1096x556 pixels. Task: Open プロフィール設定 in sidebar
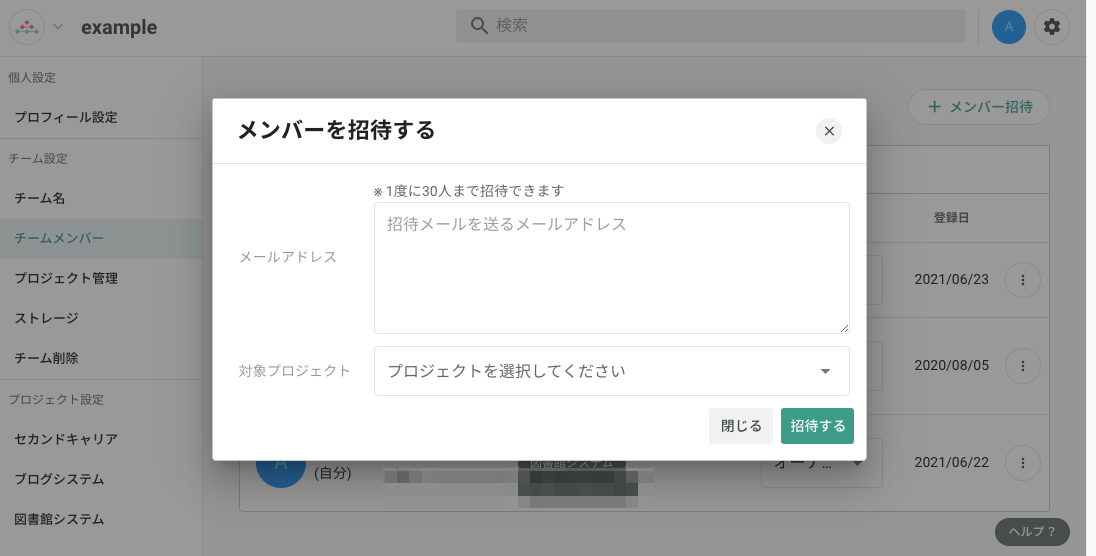click(x=101, y=117)
